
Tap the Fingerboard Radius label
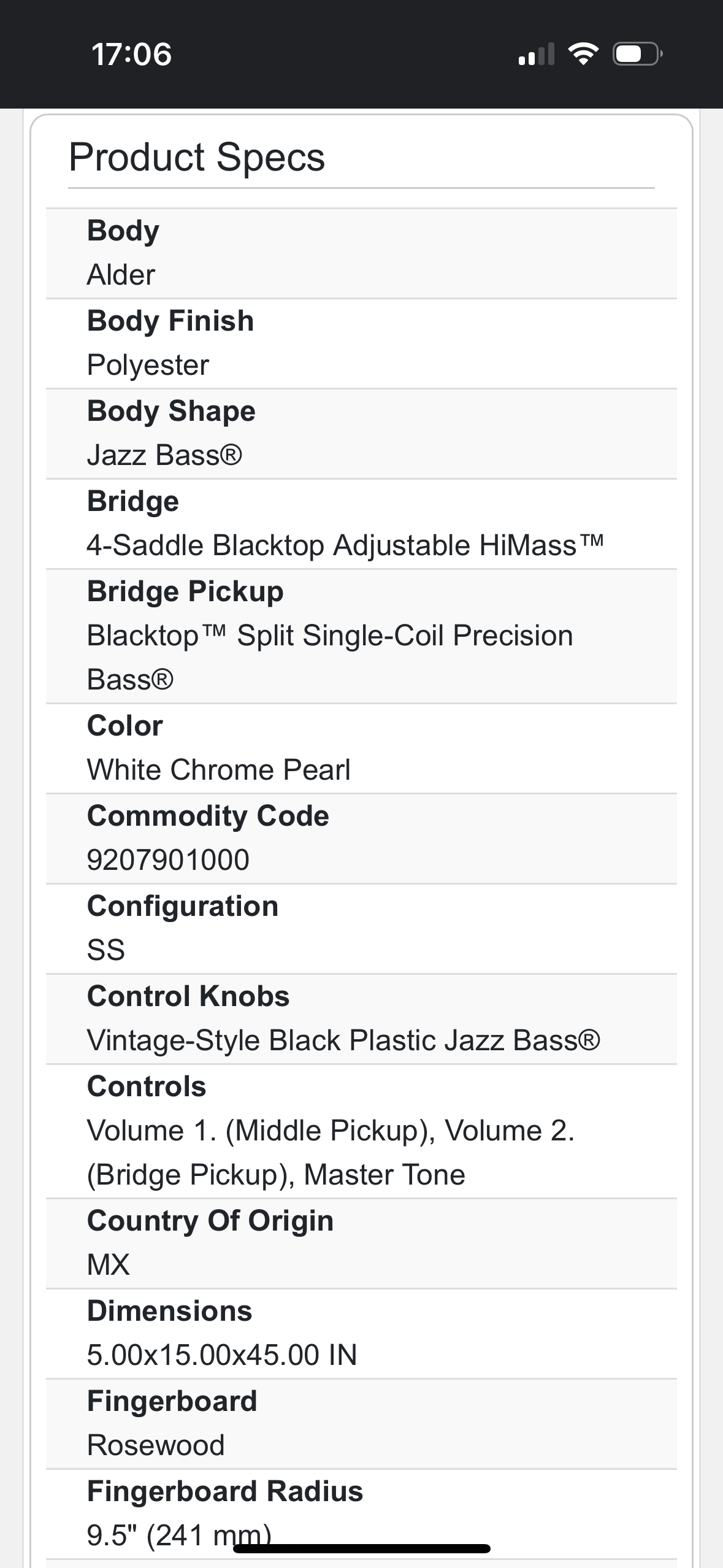[x=224, y=1491]
